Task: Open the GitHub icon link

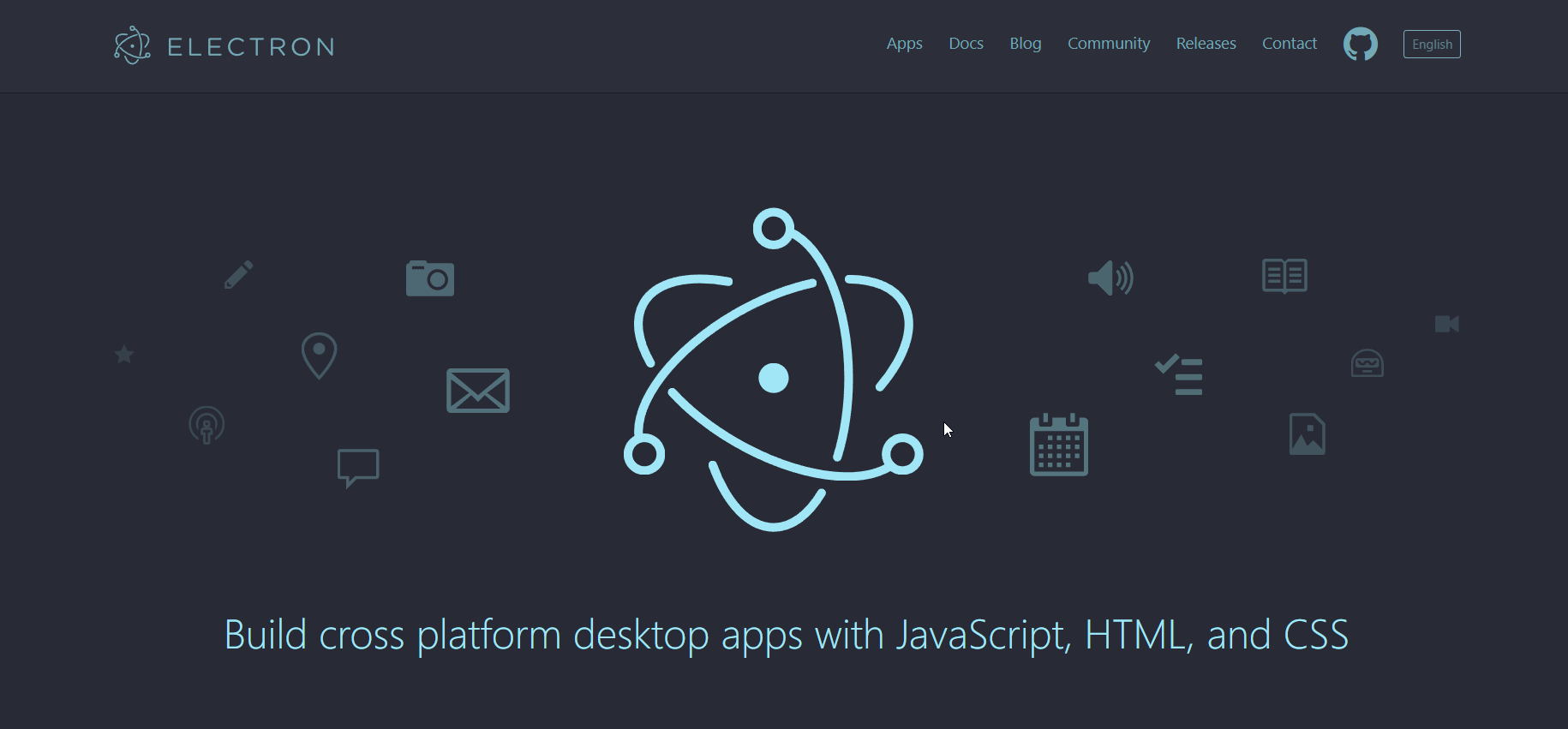Action: pyautogui.click(x=1361, y=44)
